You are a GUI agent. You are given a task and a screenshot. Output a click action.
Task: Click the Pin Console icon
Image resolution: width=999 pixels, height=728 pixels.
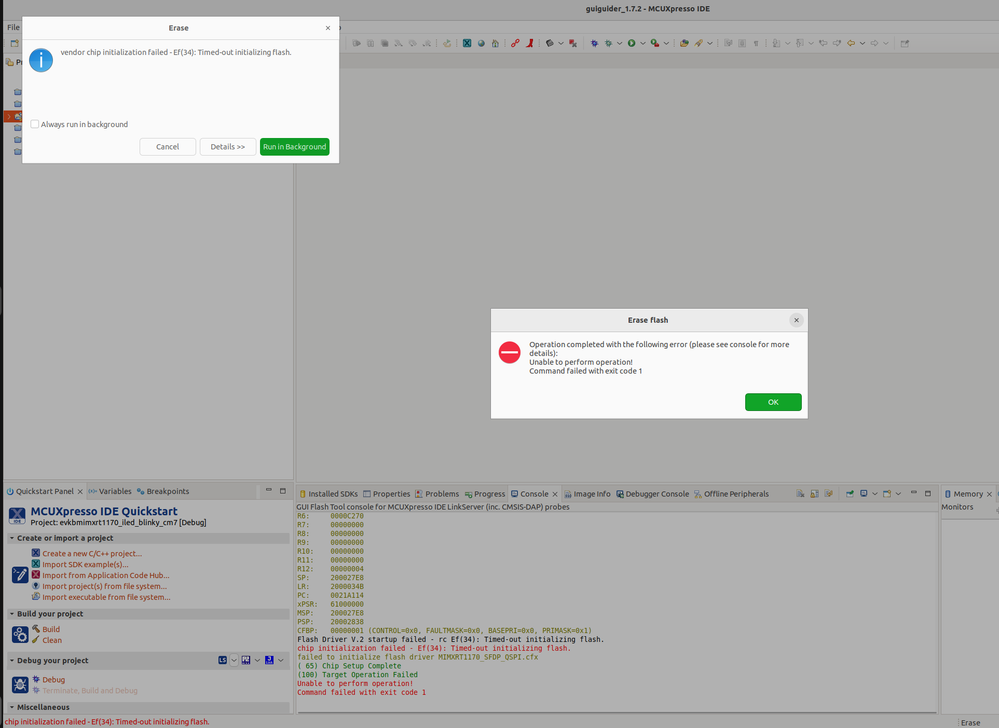click(x=850, y=494)
